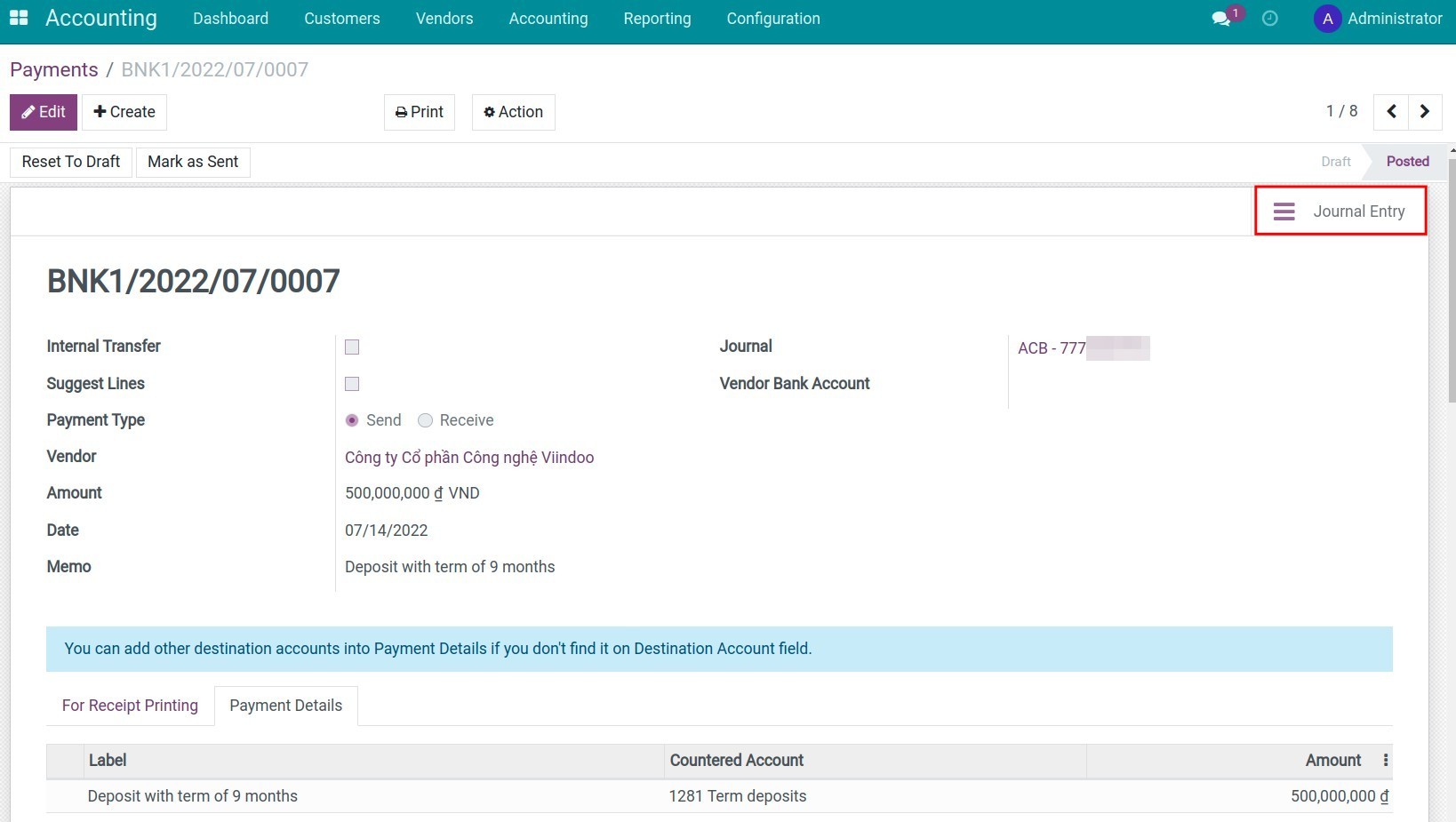Open optional columns via table dots icon
The image size is (1456, 822).
pyautogui.click(x=1385, y=761)
